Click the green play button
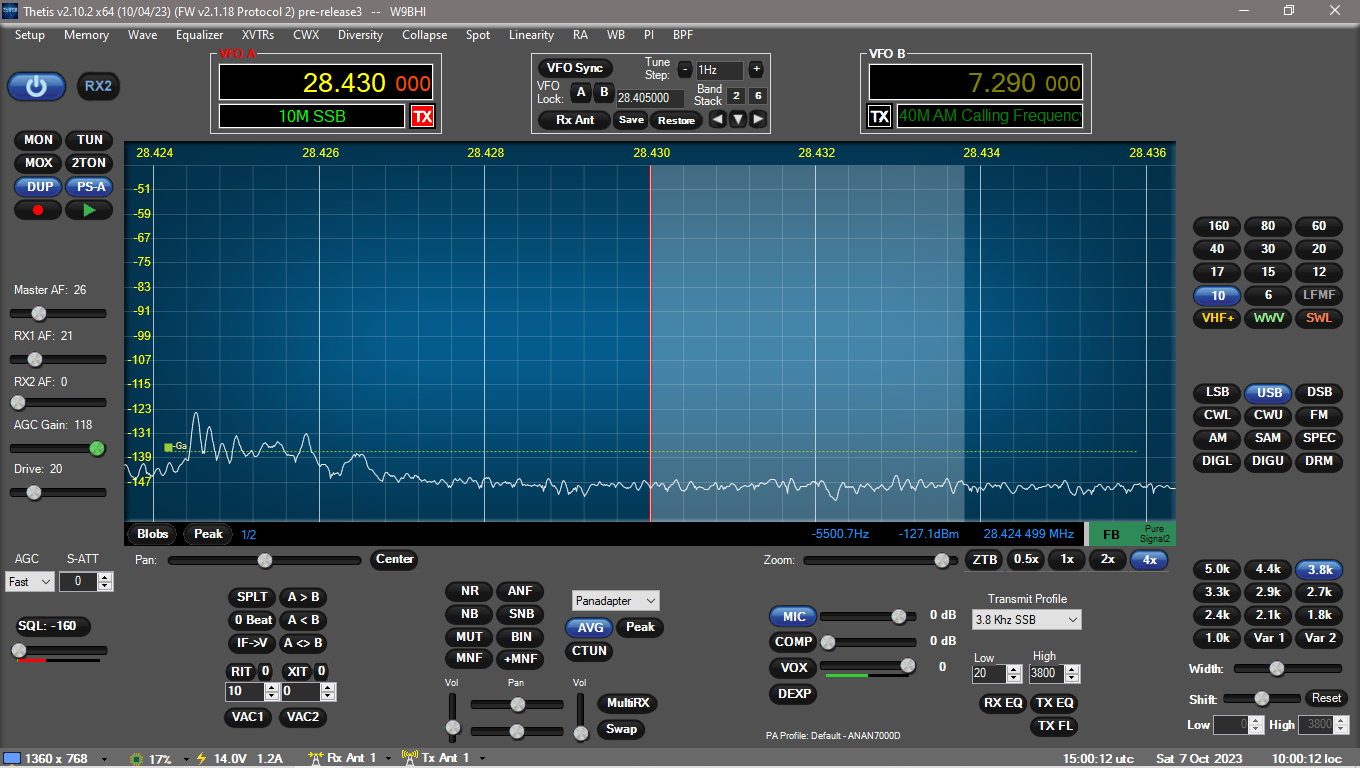 pyautogui.click(x=89, y=210)
